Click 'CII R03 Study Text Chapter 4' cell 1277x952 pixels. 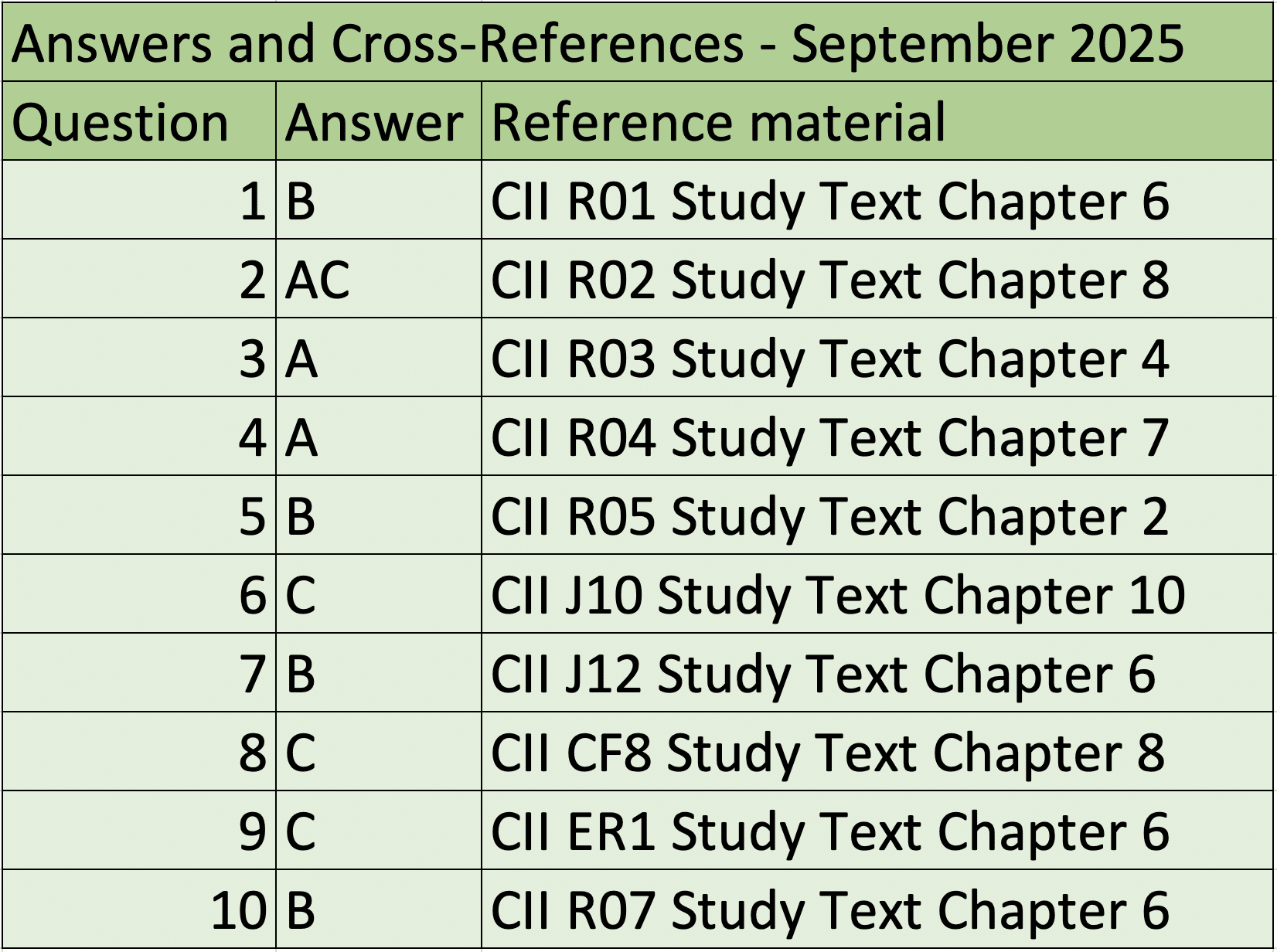[x=876, y=359]
